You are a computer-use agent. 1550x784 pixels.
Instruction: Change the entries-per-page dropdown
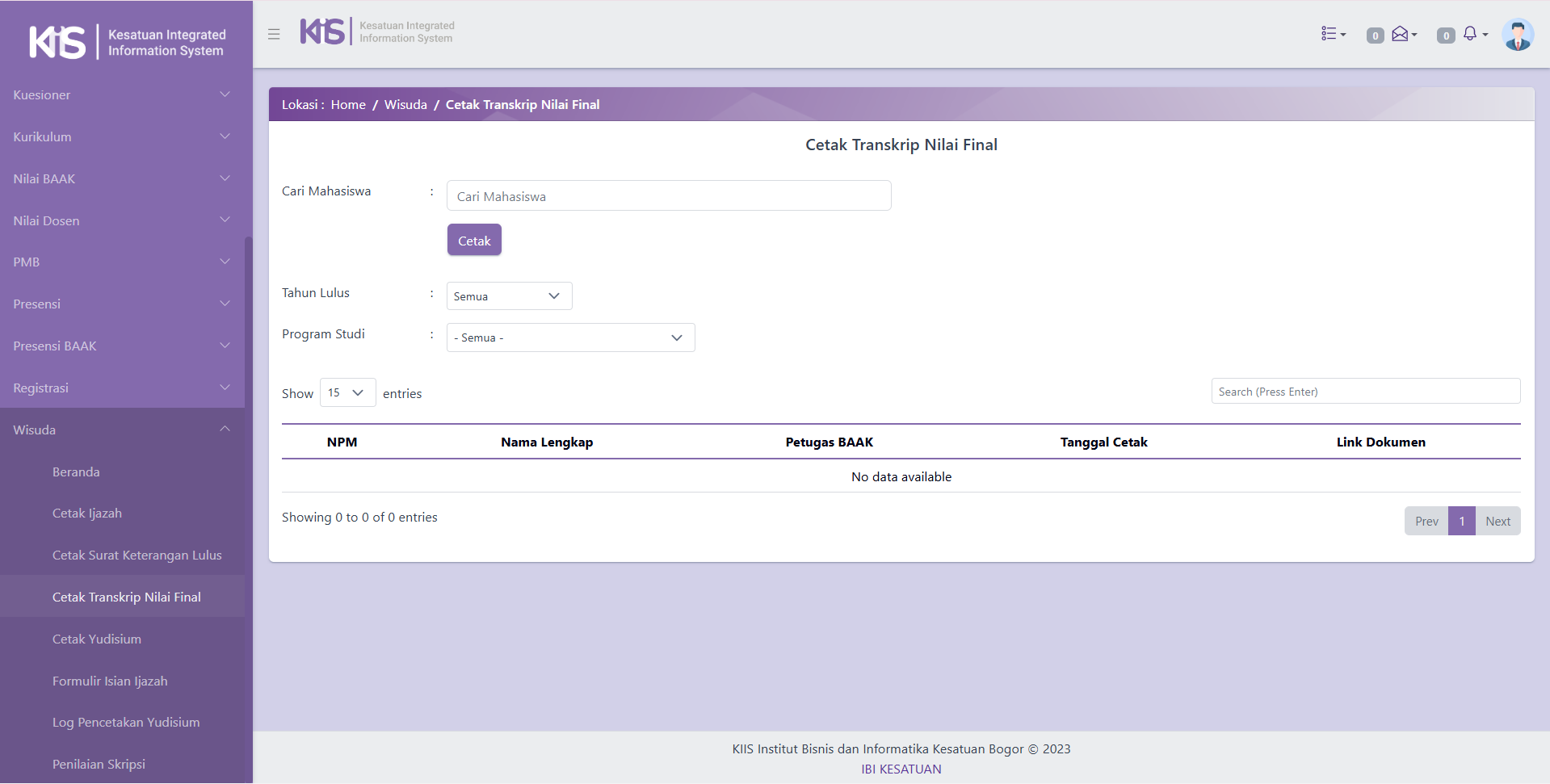click(347, 392)
